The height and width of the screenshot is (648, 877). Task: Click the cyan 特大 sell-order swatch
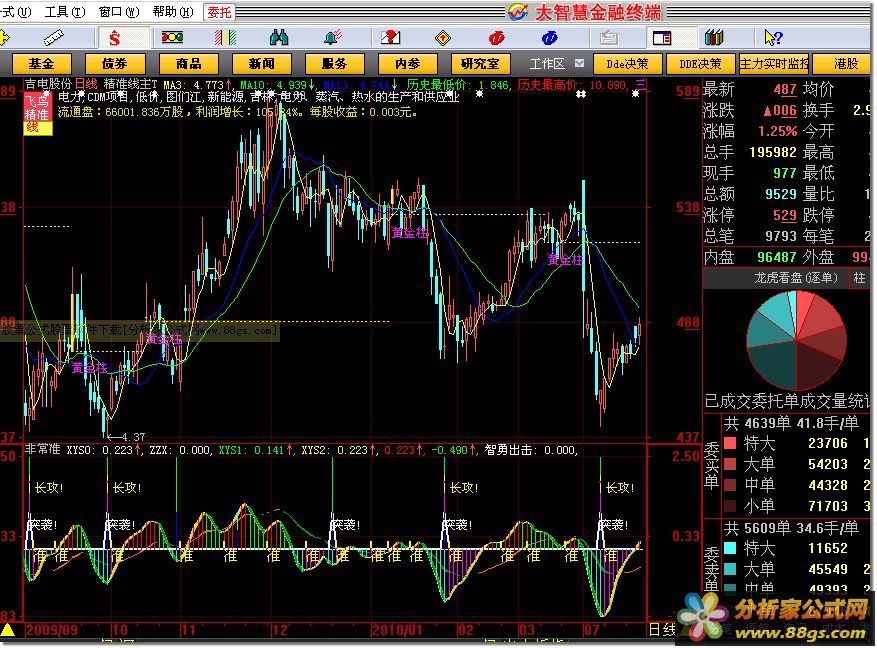click(730, 548)
